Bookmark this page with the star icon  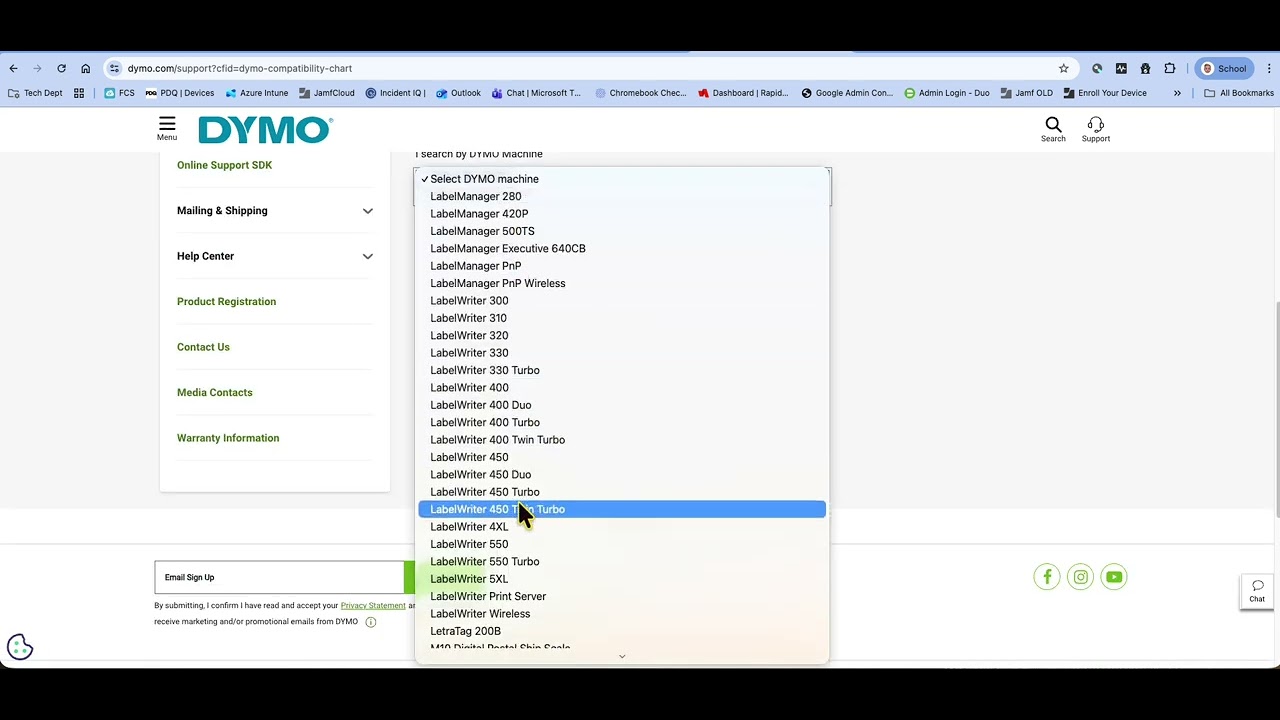point(1063,68)
